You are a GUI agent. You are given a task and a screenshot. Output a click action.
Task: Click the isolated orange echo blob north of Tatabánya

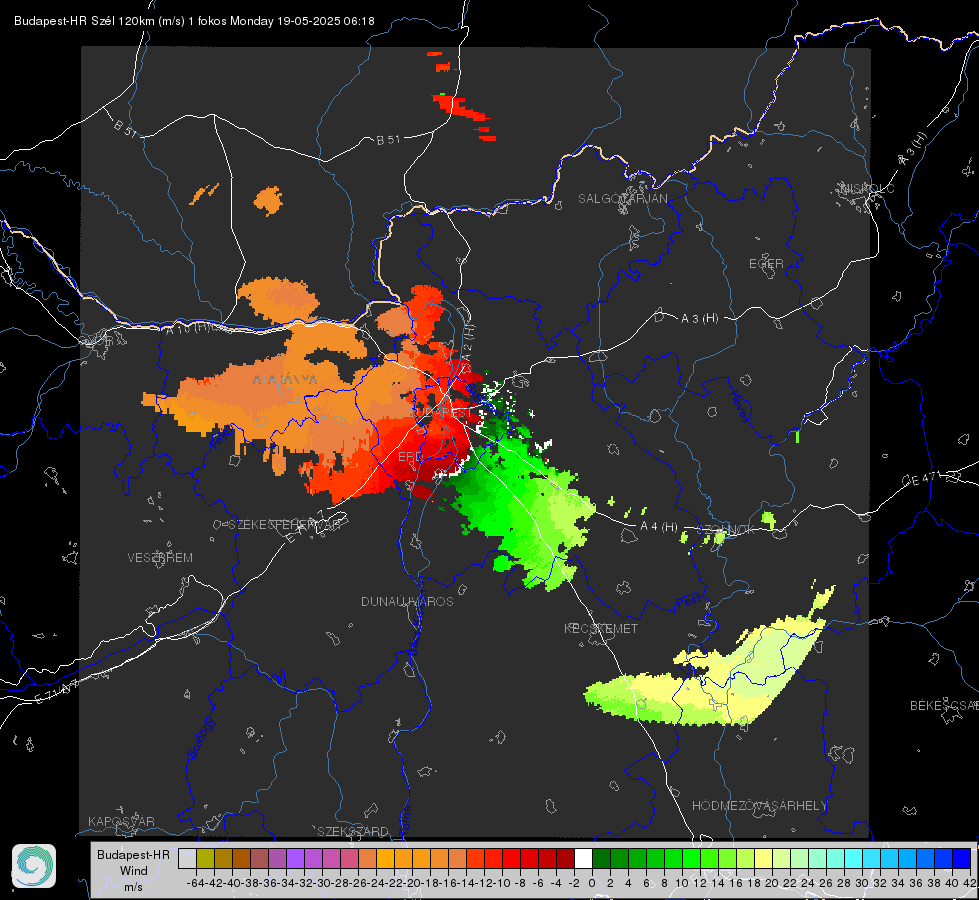tap(268, 200)
